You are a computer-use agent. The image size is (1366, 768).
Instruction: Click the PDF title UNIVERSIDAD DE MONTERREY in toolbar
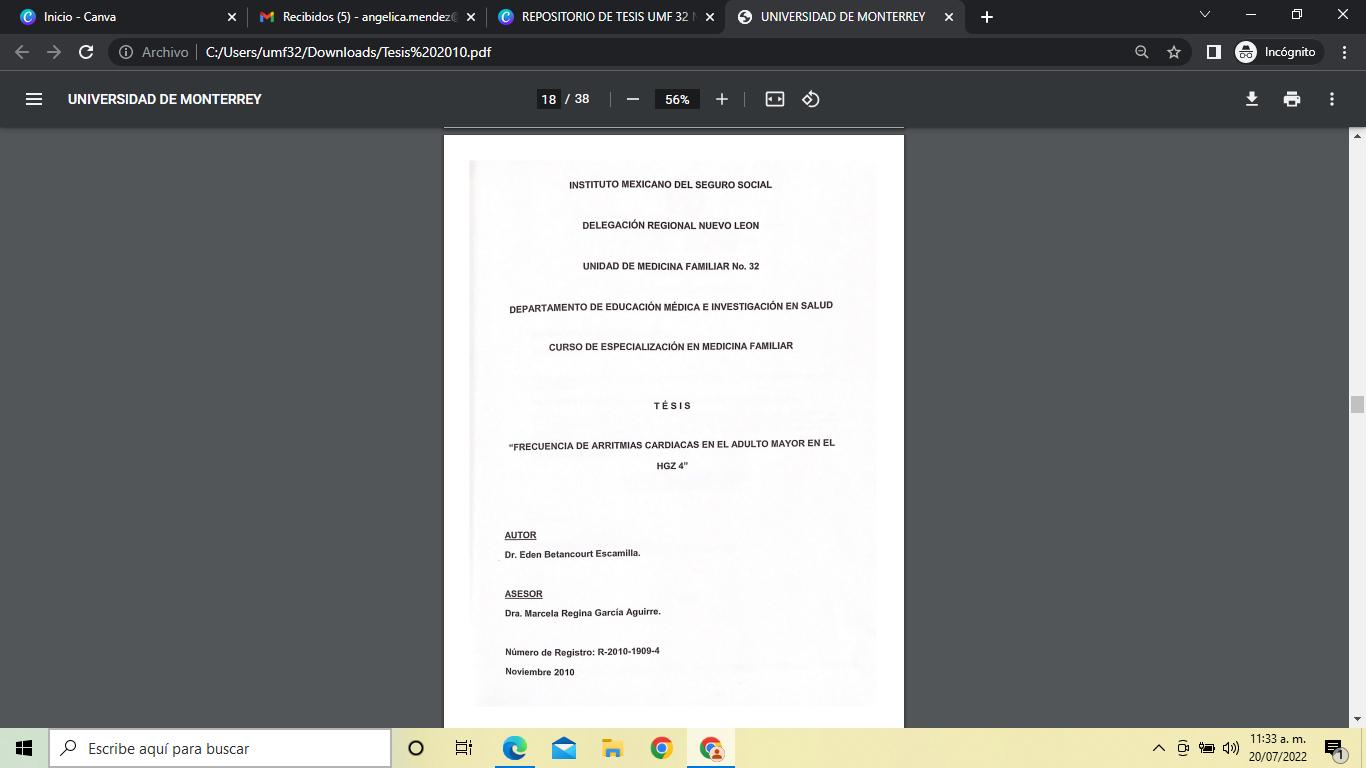[x=165, y=99]
